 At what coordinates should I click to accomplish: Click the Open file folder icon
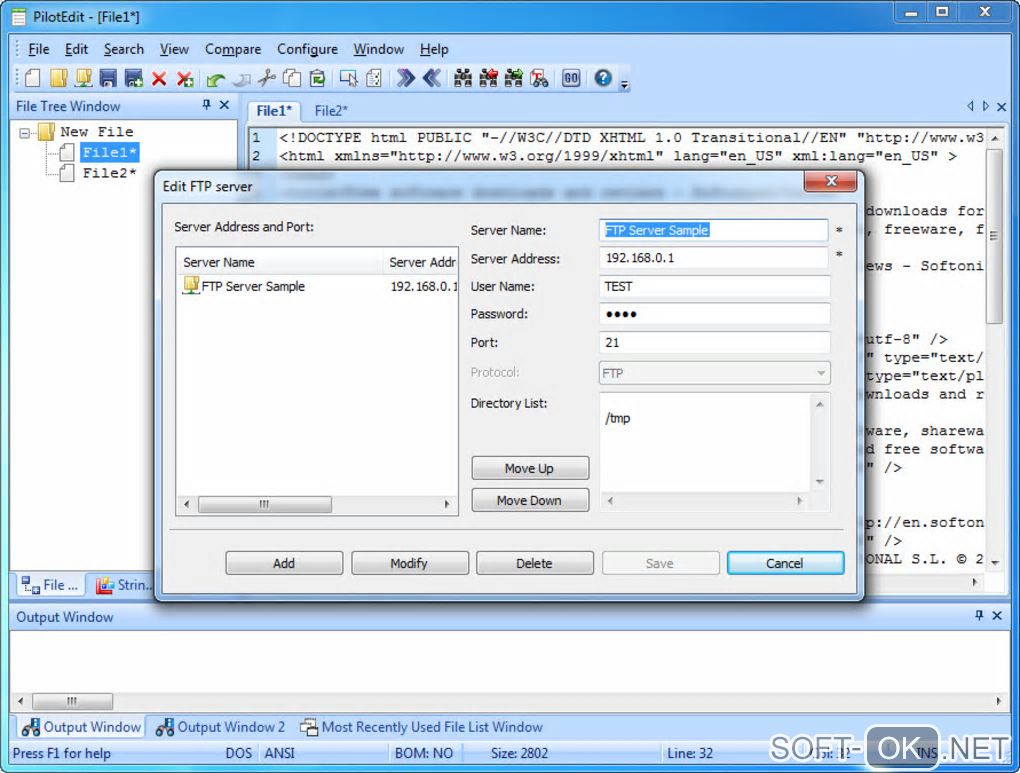pyautogui.click(x=58, y=79)
